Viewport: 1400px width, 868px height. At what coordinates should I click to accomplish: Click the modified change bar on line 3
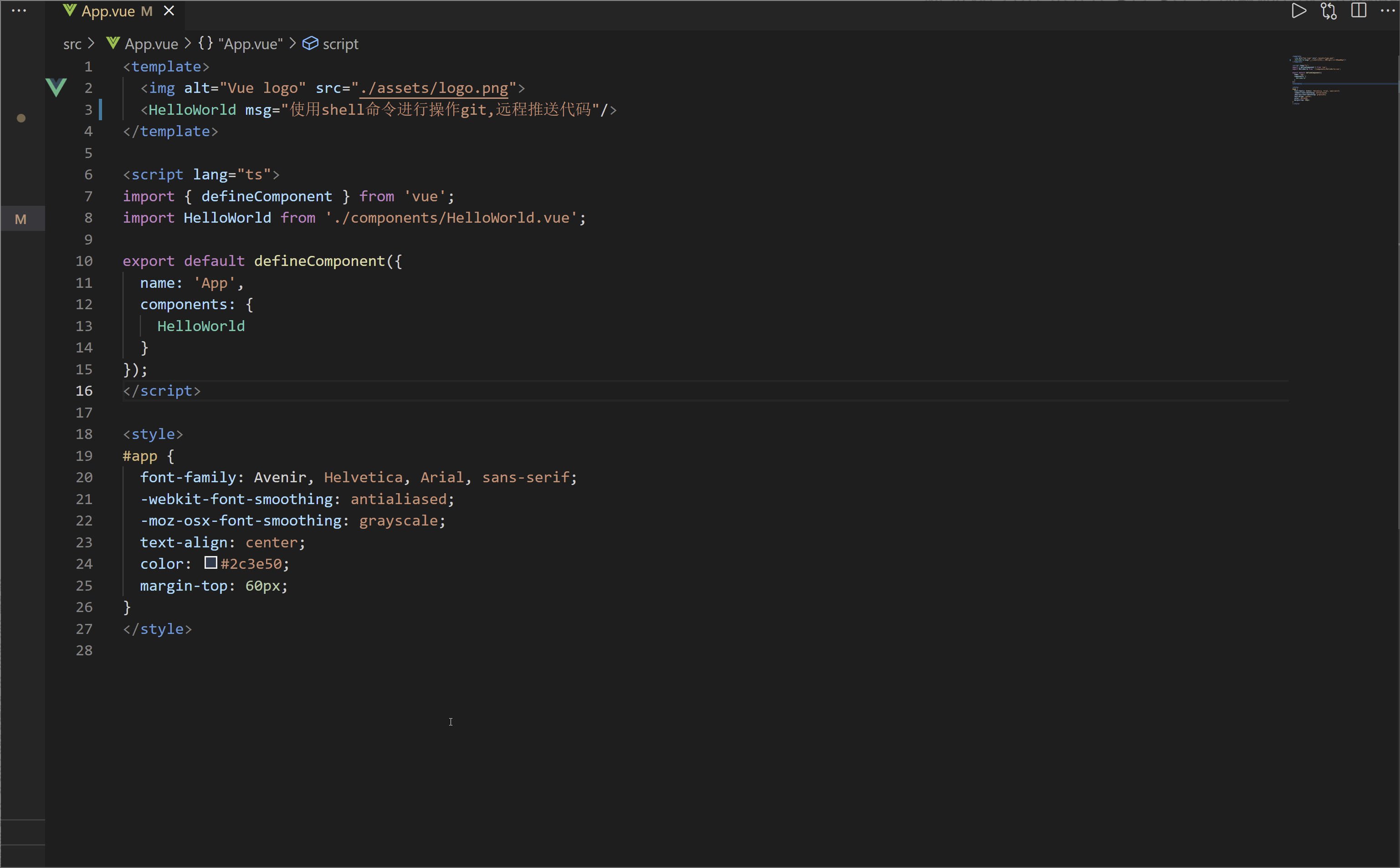point(101,110)
